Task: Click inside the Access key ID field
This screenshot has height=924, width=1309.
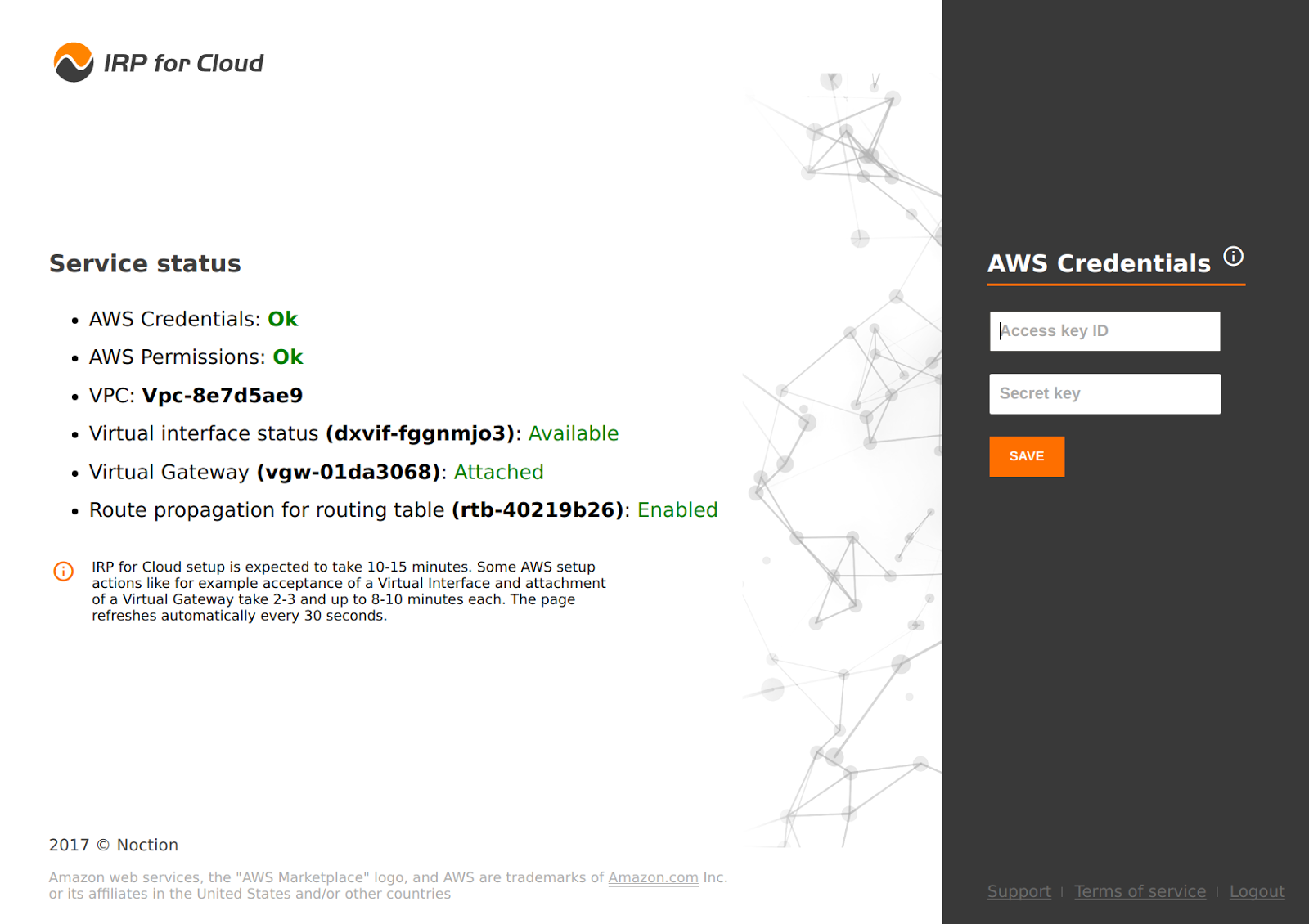Action: point(1104,330)
